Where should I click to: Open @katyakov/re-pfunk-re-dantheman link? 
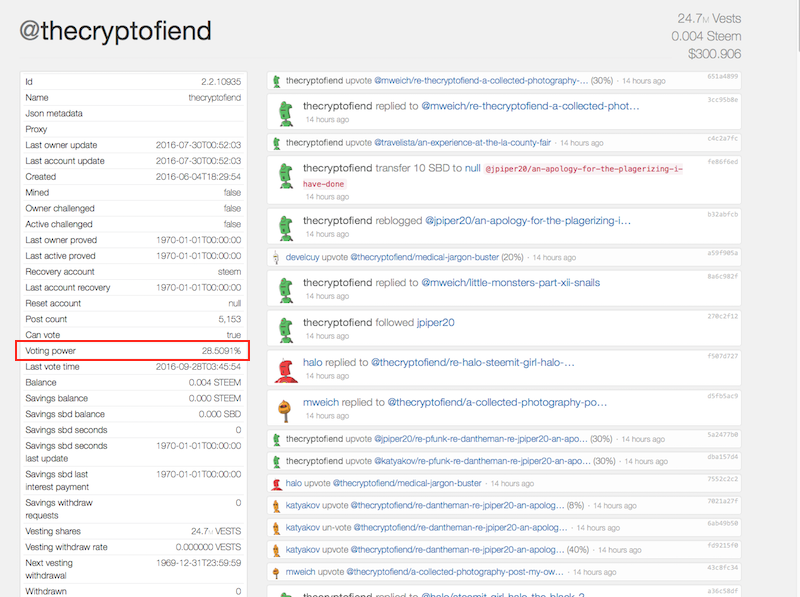tap(483, 461)
